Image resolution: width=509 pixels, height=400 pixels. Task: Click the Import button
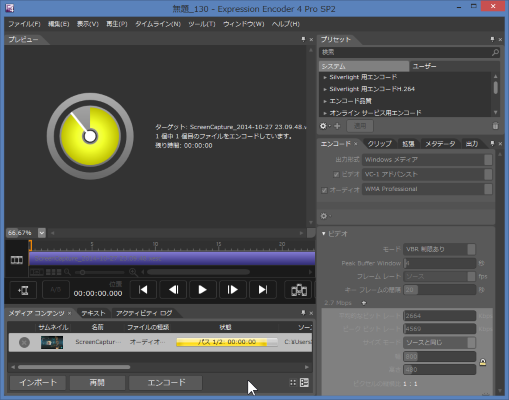(38, 383)
